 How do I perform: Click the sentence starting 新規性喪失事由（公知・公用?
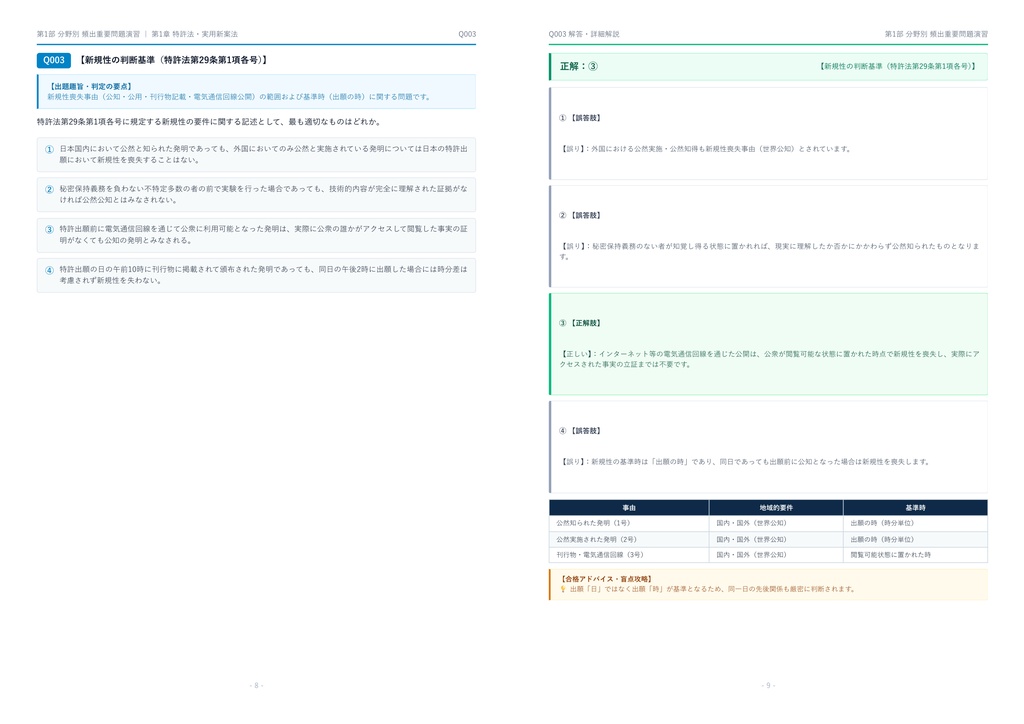click(240, 97)
